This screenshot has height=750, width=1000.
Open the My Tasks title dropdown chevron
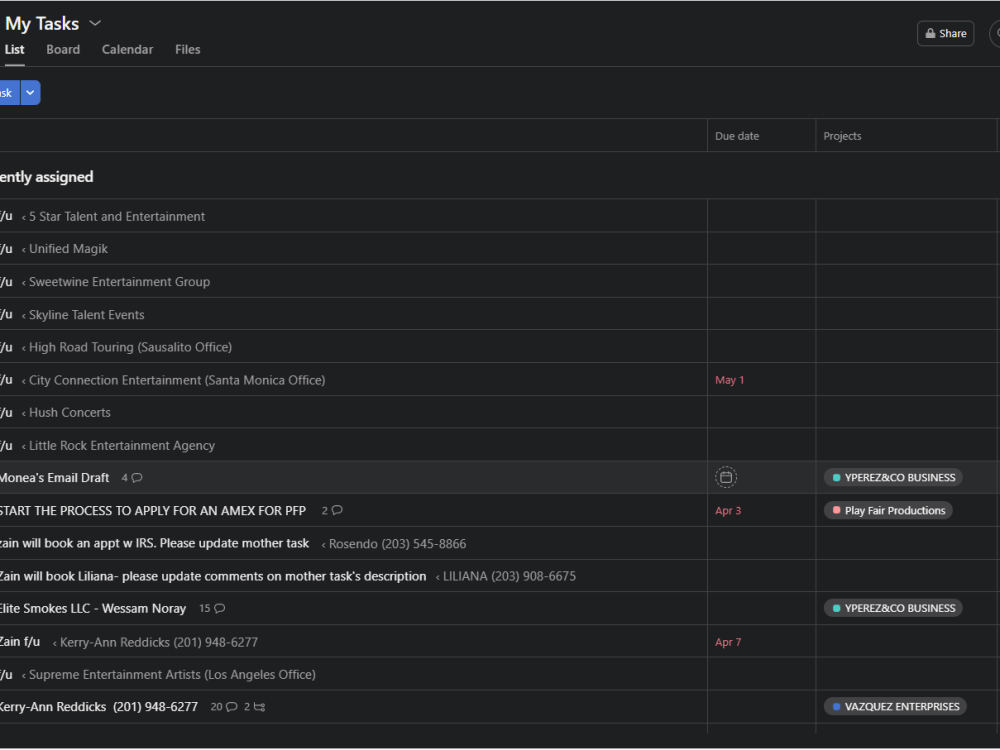point(95,23)
